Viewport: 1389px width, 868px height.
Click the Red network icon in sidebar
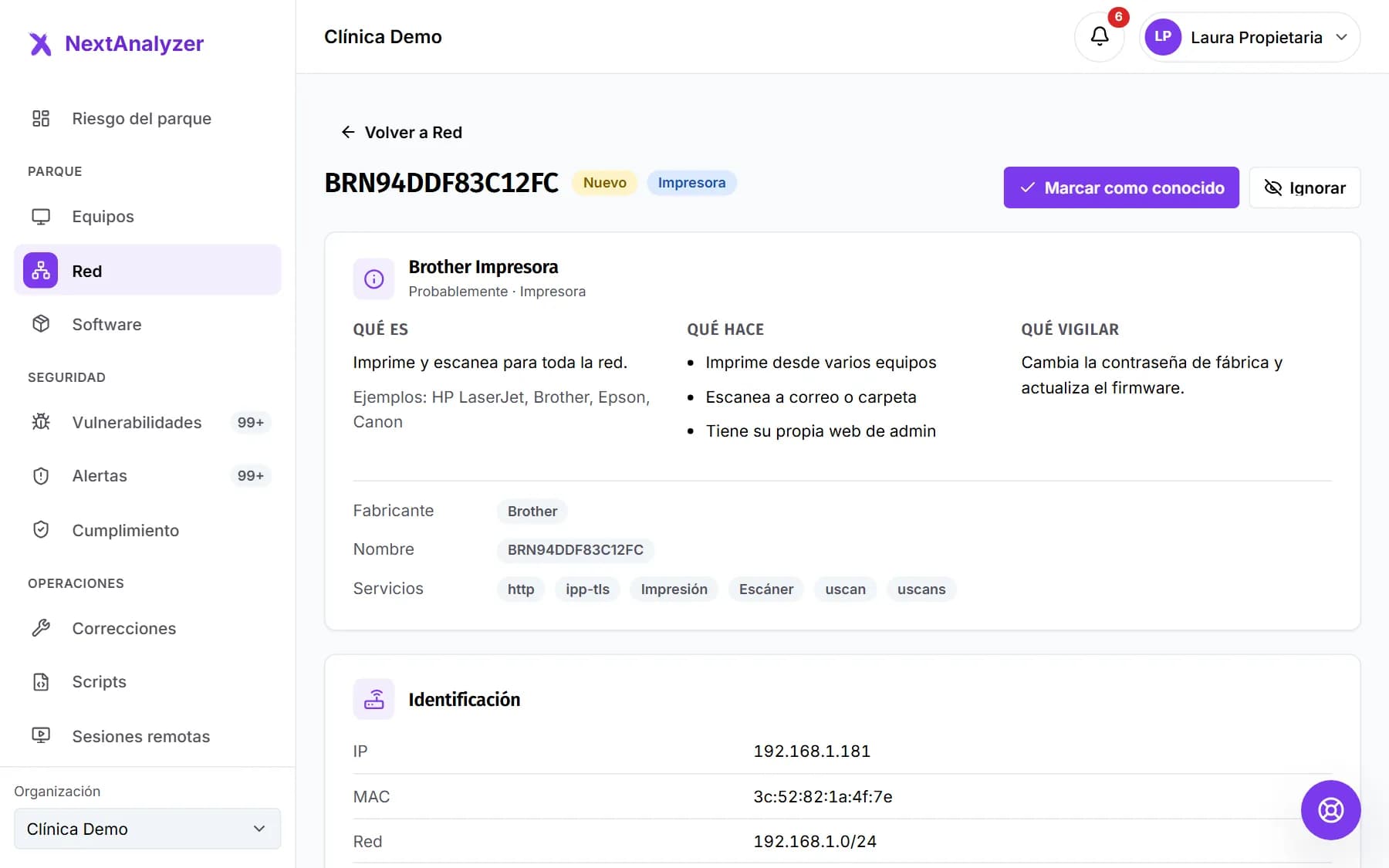click(41, 271)
